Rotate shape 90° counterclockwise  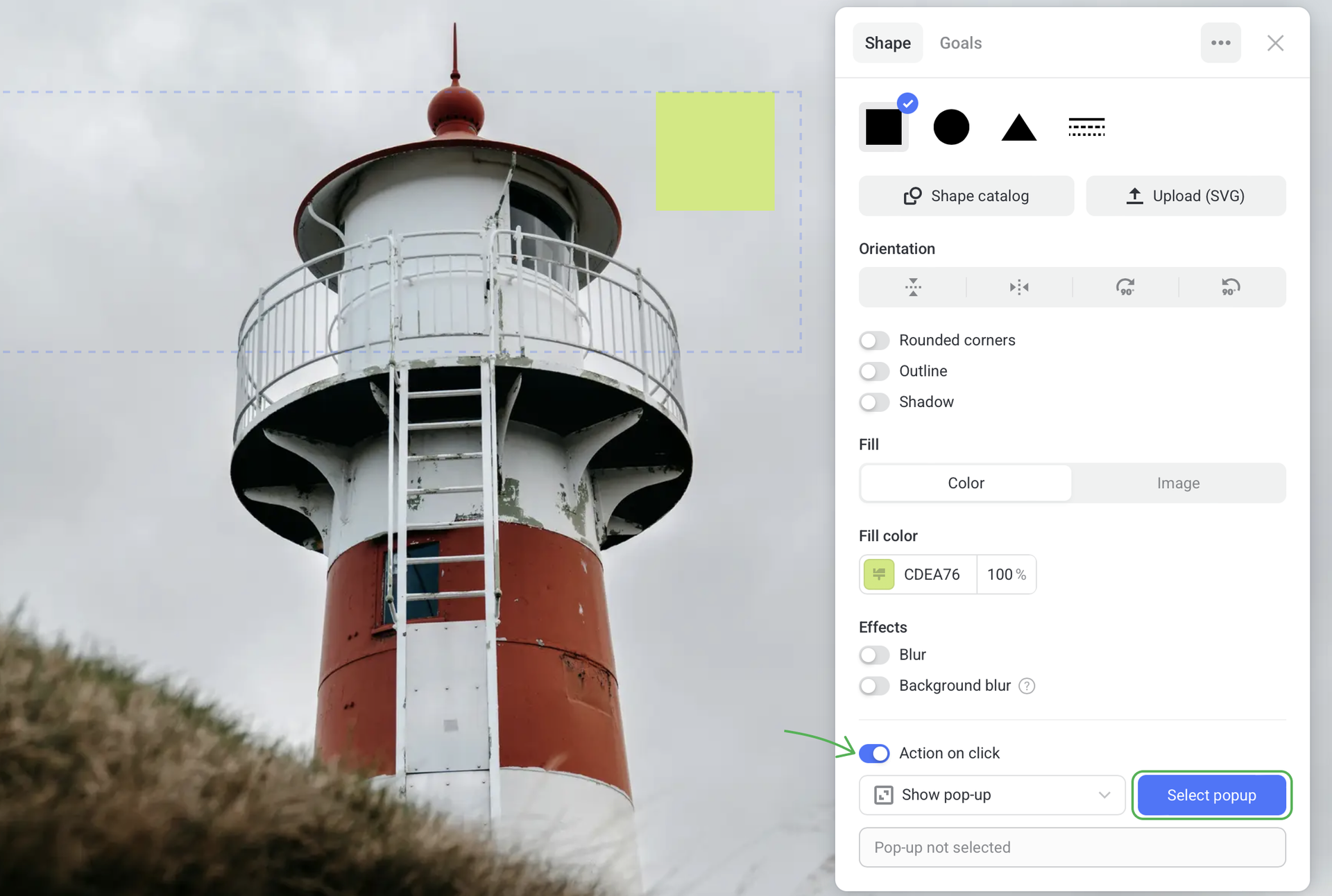tap(1231, 287)
